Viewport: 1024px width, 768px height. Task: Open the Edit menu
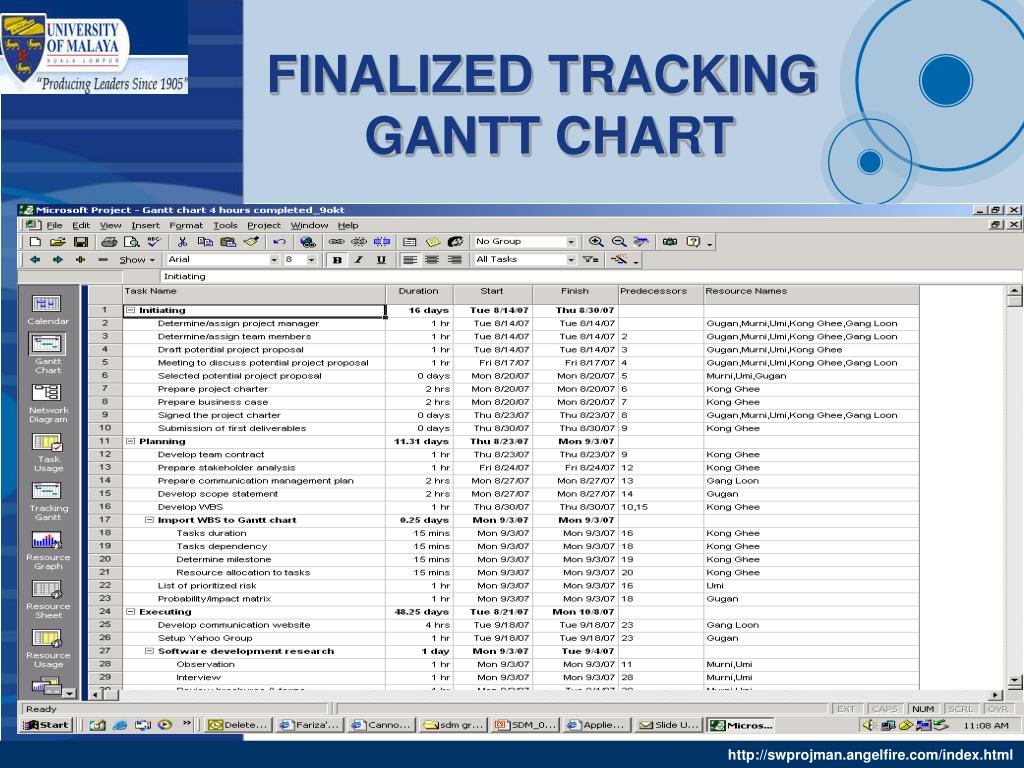pos(81,225)
